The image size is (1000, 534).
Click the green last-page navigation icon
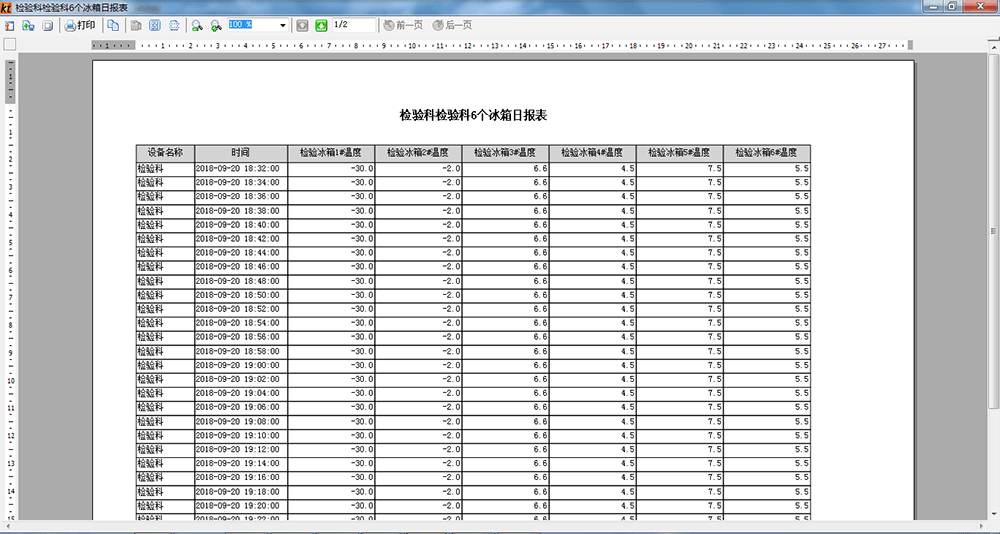click(x=321, y=26)
